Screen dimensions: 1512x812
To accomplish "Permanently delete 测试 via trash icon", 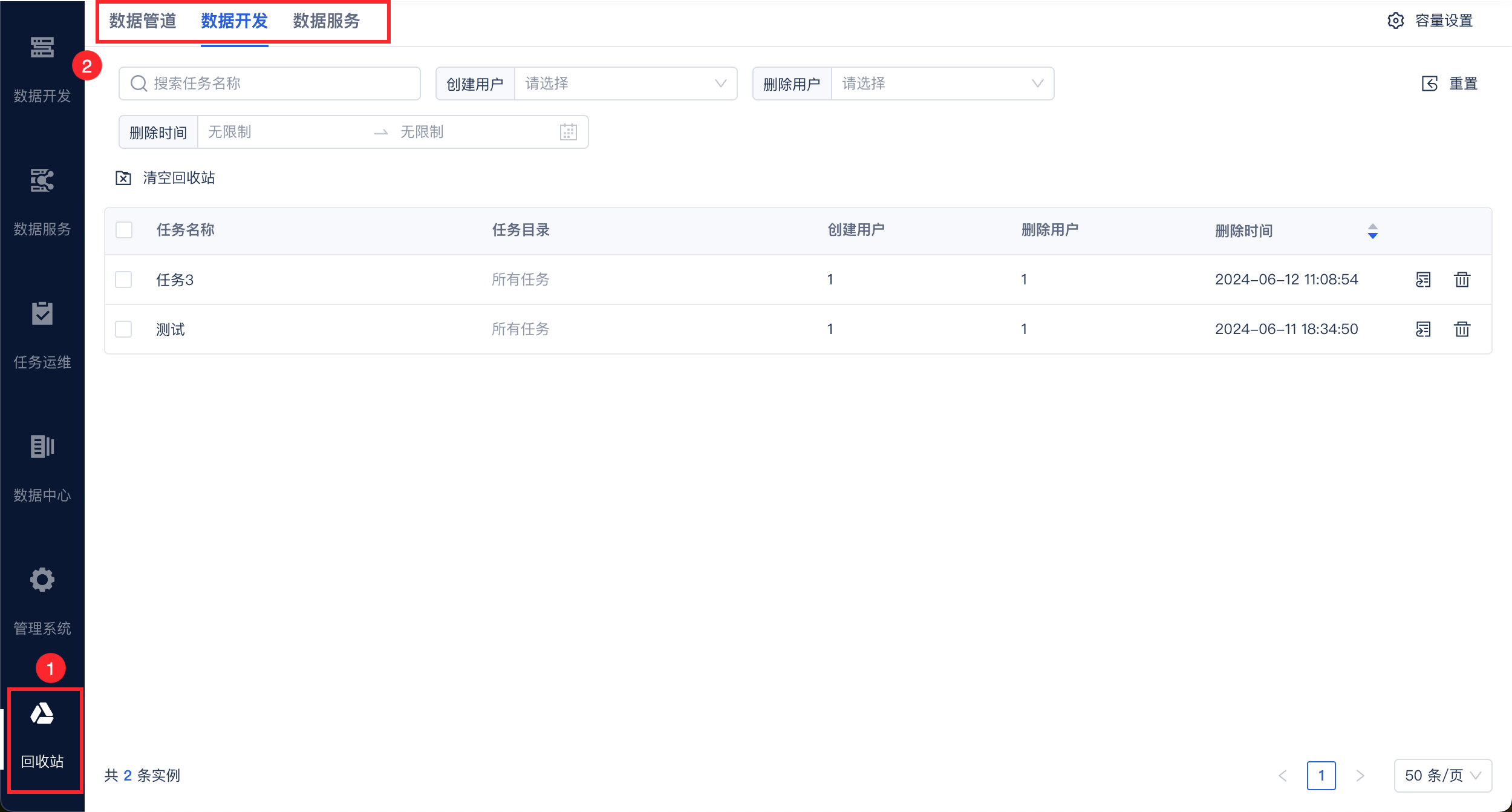I will (1462, 329).
